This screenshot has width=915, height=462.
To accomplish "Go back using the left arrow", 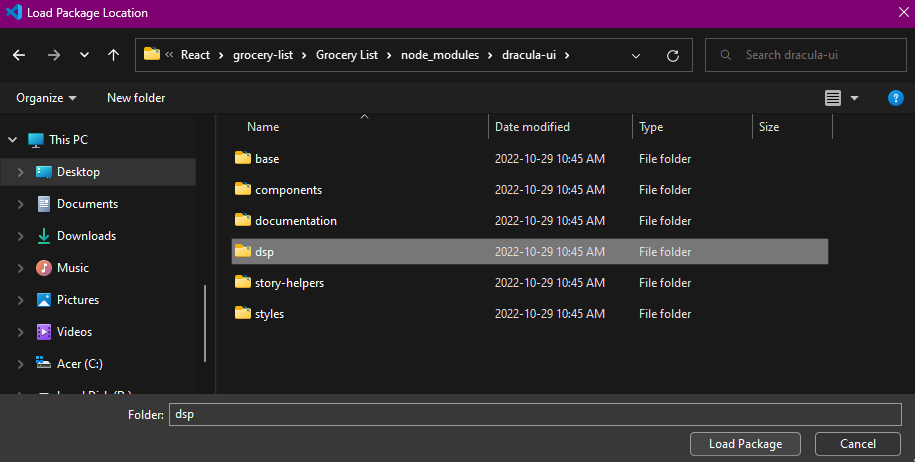I will pos(19,55).
